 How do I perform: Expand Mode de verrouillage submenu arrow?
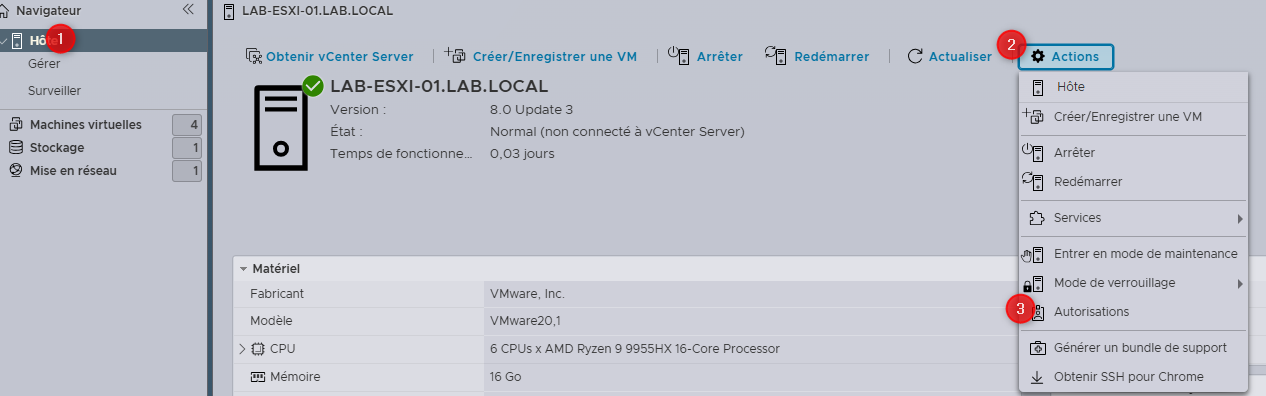click(1240, 283)
